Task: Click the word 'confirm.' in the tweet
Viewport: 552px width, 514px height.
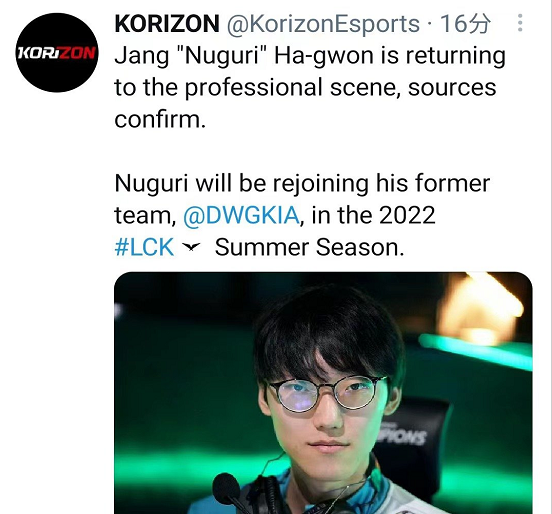Action: point(160,119)
